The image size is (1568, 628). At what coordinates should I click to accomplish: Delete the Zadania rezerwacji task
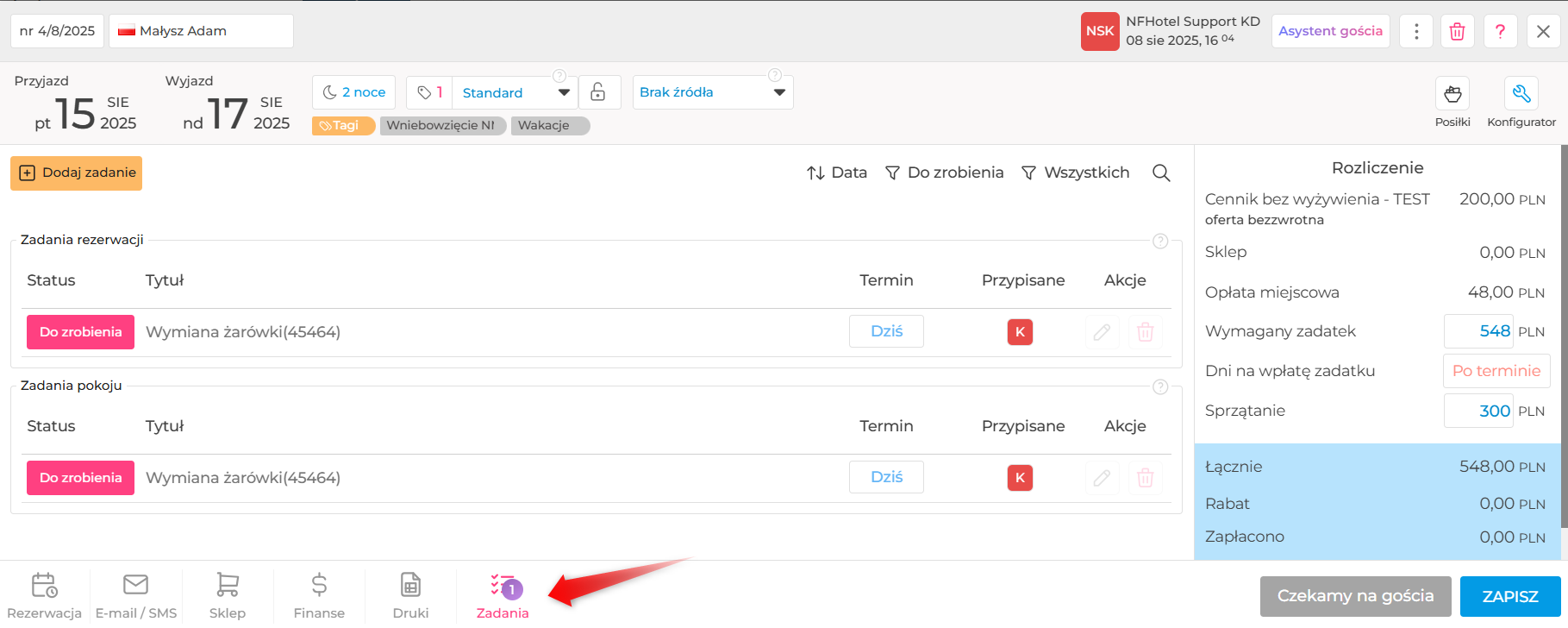click(1145, 331)
